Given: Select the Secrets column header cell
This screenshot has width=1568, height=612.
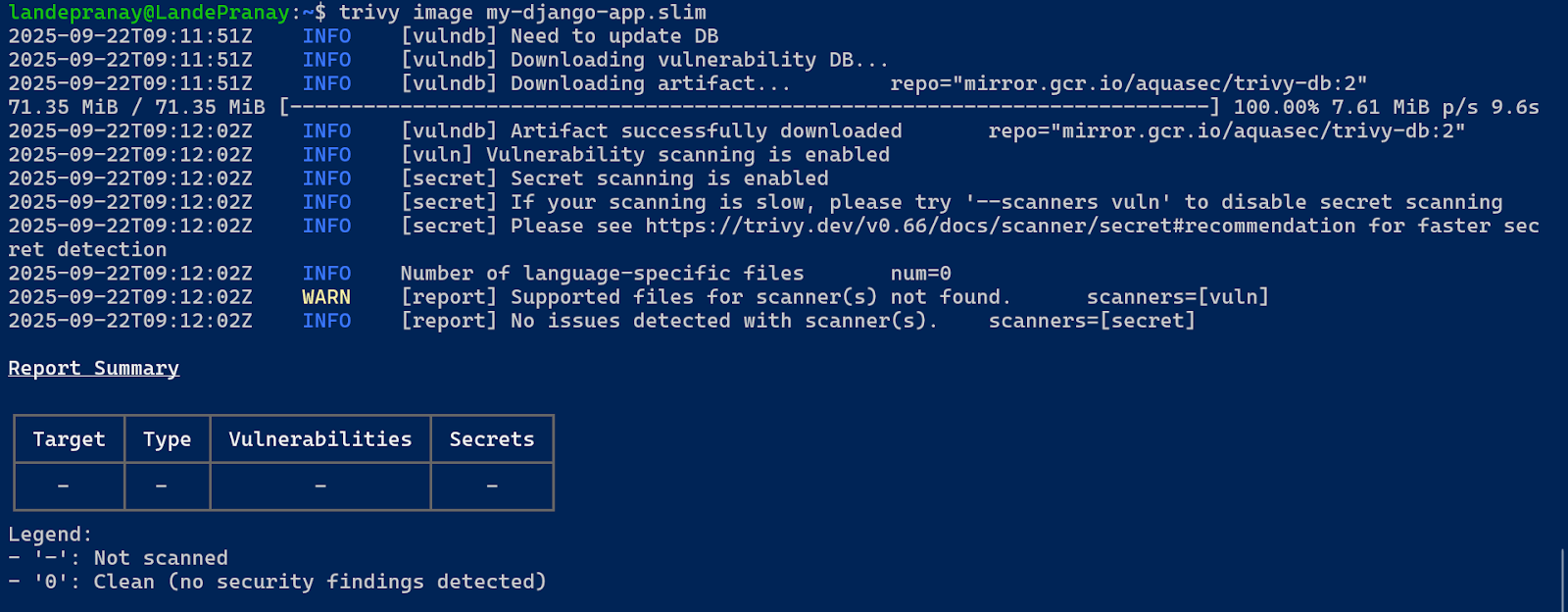Looking at the screenshot, I should pos(492,439).
